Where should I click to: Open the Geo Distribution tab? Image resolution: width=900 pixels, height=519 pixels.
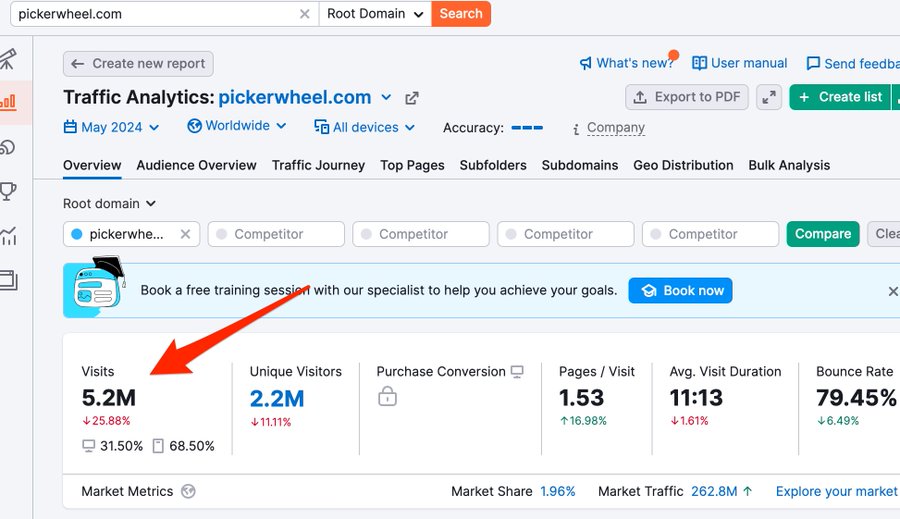[x=683, y=165]
